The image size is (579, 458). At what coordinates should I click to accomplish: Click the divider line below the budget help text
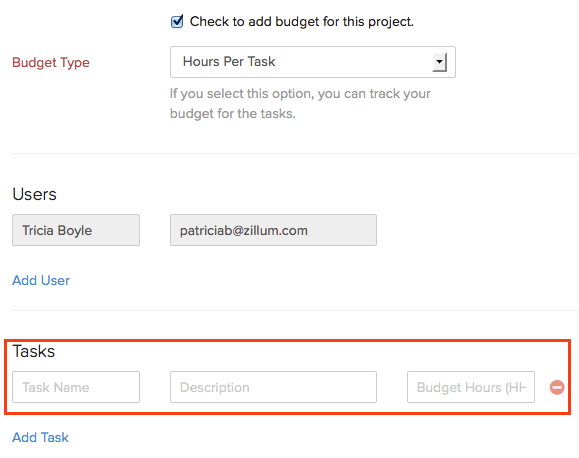(295, 153)
